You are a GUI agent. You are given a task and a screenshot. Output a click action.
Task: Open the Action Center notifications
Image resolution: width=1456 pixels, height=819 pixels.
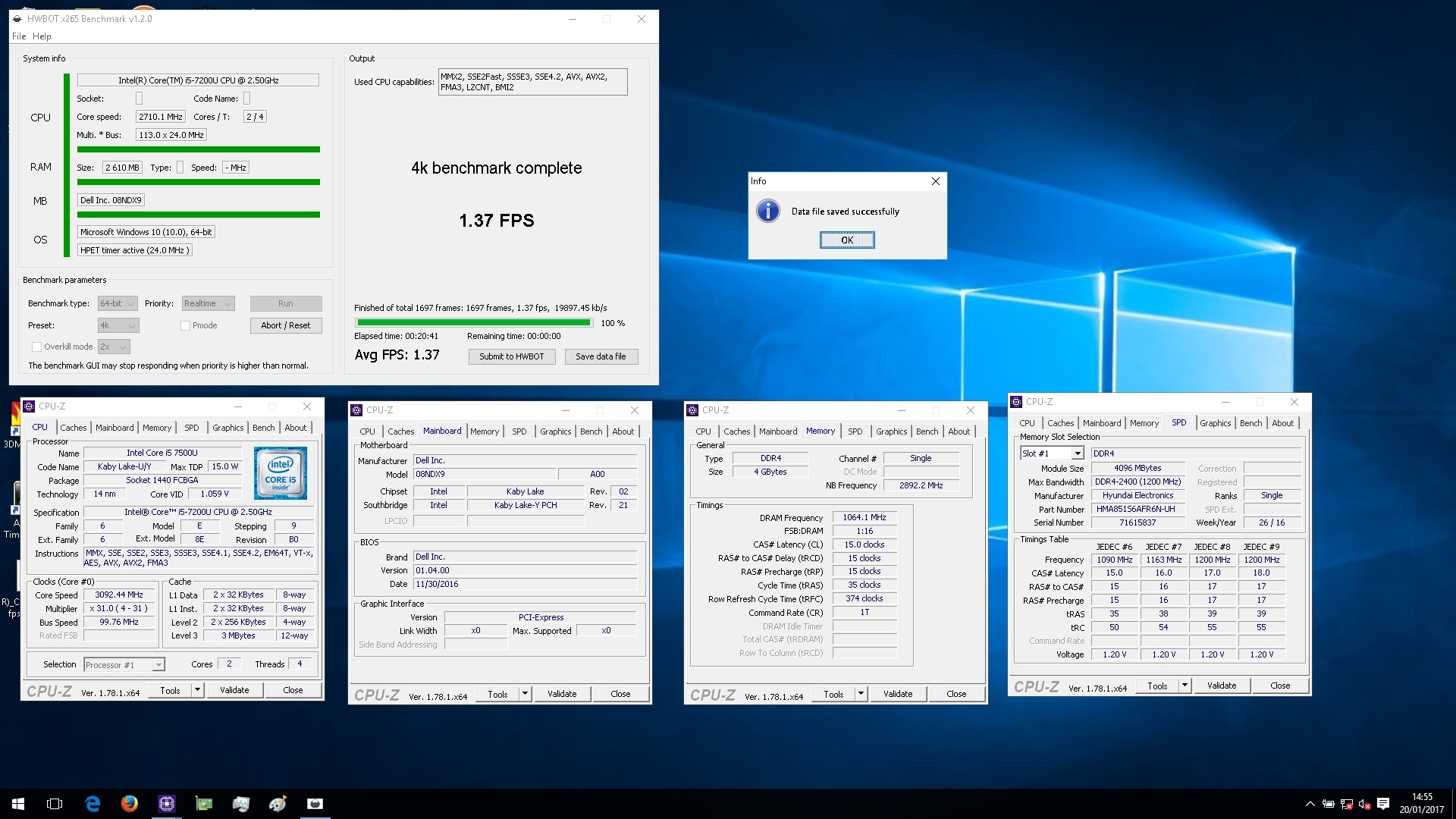(1383, 804)
